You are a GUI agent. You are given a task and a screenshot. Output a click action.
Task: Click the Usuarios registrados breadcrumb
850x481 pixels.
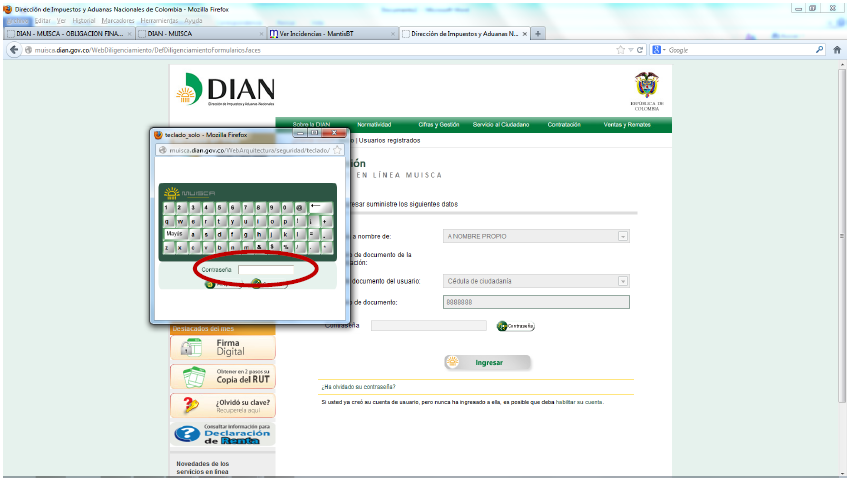(x=389, y=140)
